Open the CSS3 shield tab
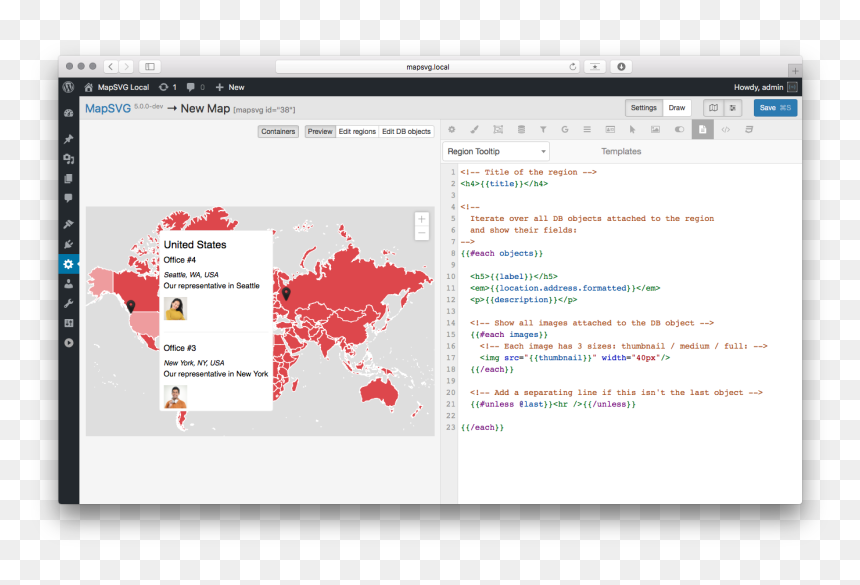This screenshot has width=860, height=585. 749,130
